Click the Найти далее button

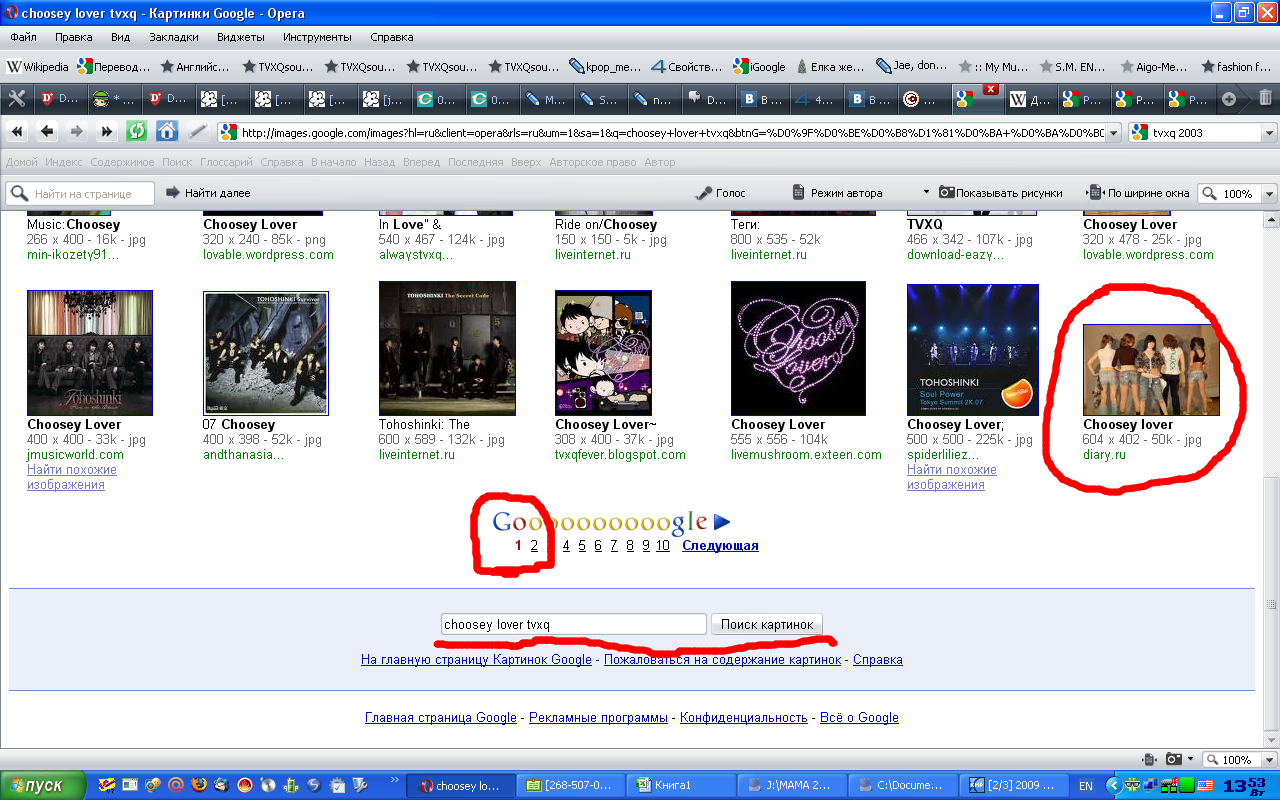click(208, 193)
